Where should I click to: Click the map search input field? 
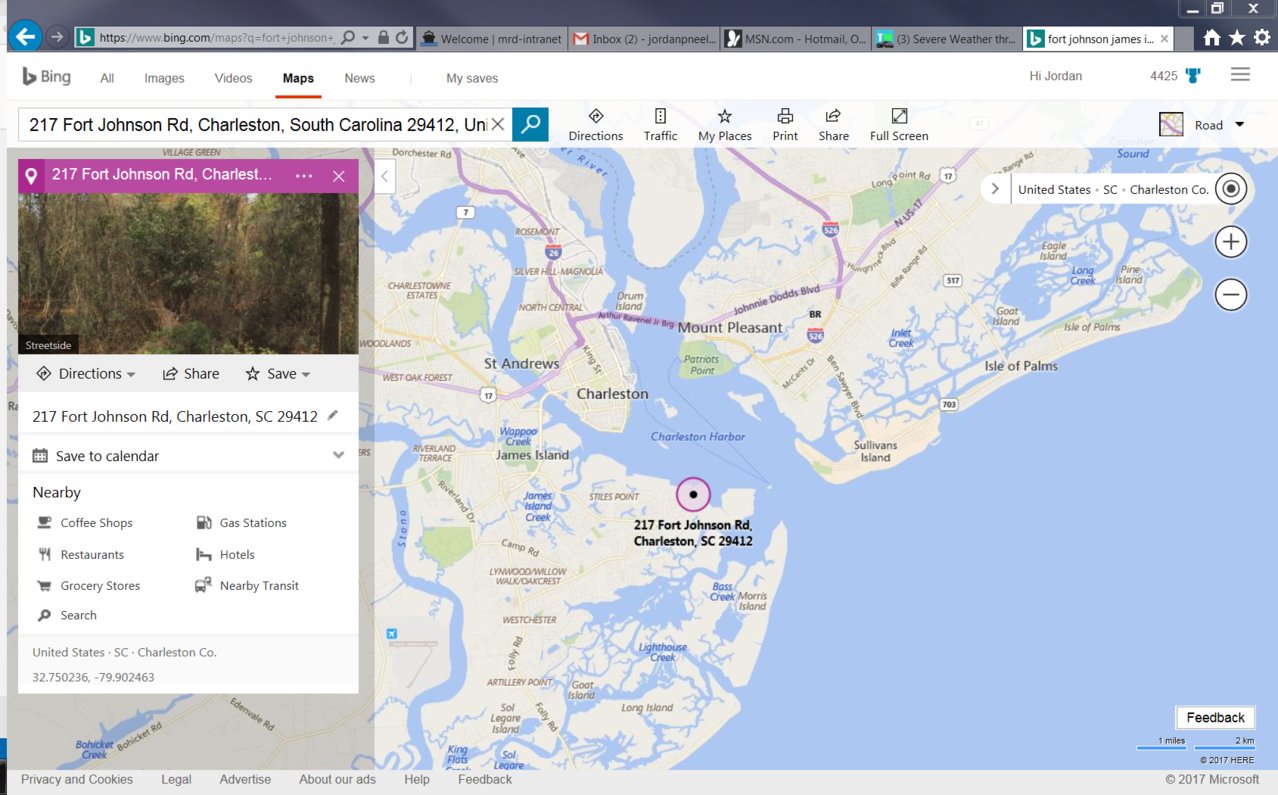coord(258,125)
